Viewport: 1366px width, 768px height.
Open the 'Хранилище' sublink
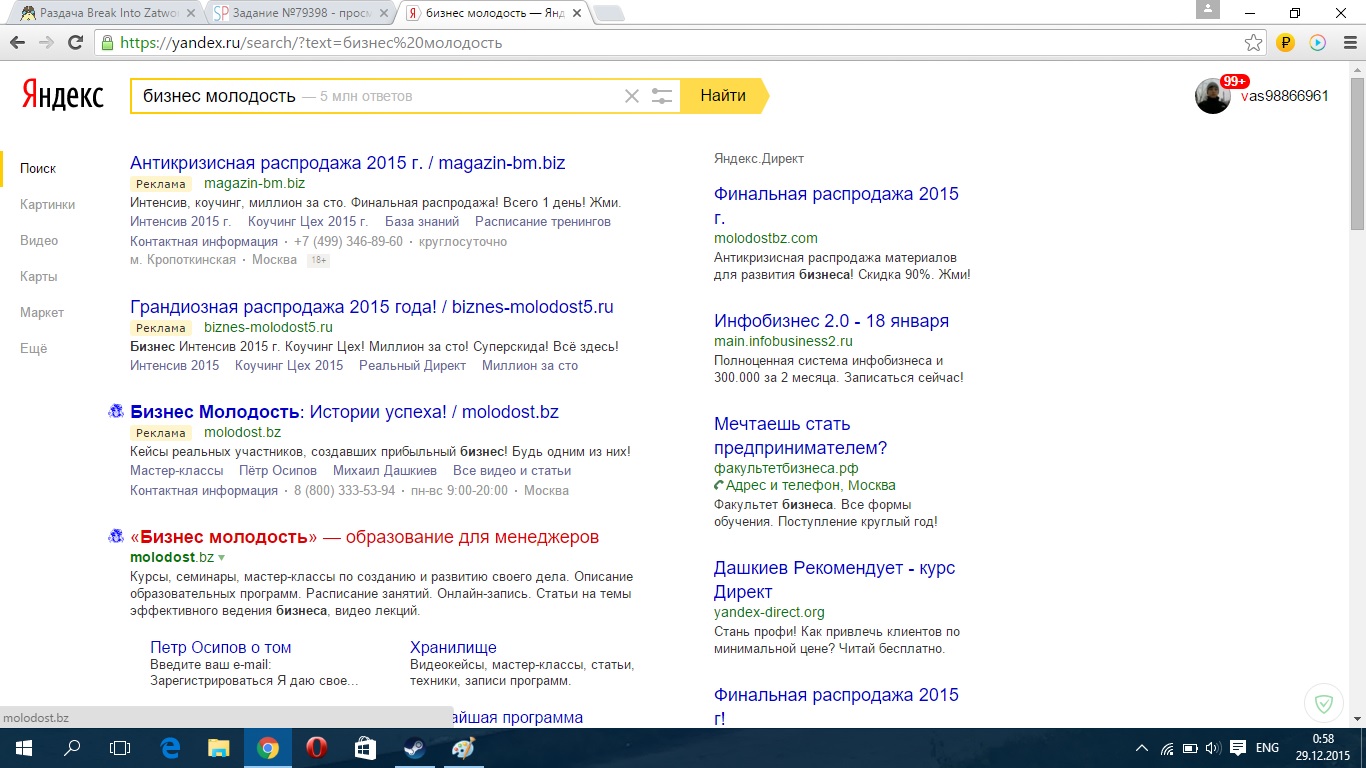(453, 648)
